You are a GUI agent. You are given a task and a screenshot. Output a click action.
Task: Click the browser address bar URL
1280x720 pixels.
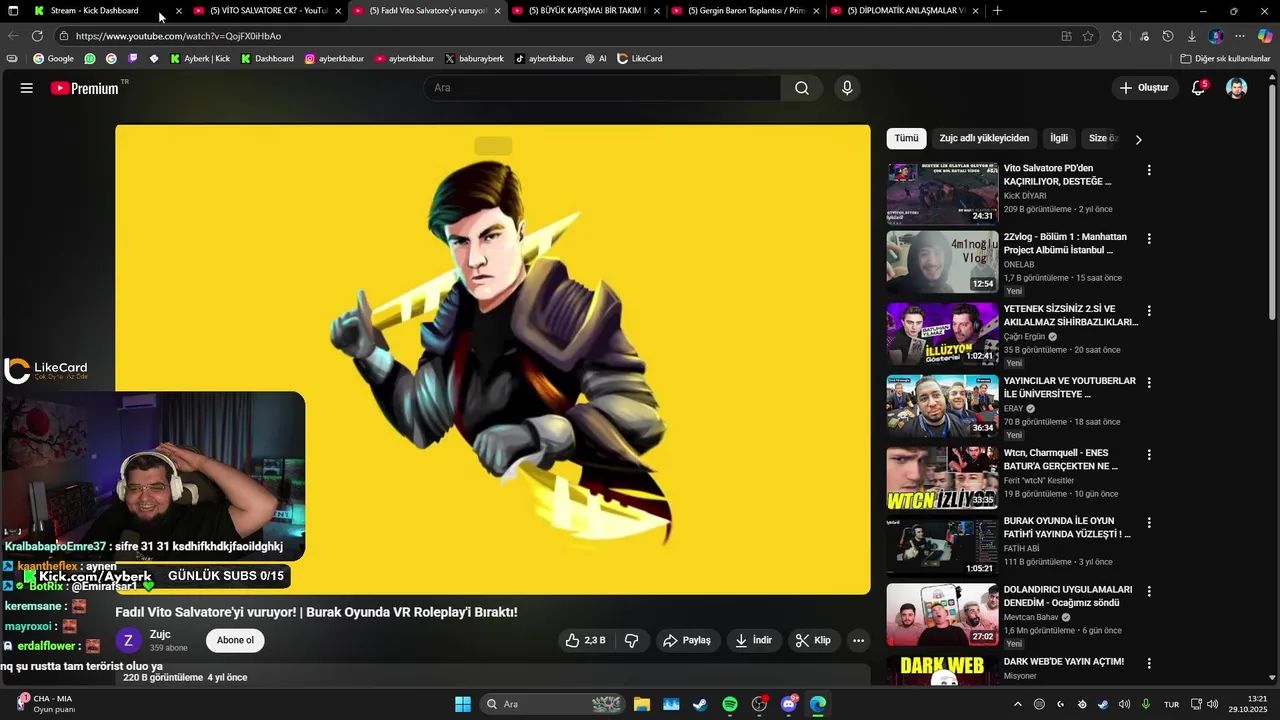click(x=178, y=36)
